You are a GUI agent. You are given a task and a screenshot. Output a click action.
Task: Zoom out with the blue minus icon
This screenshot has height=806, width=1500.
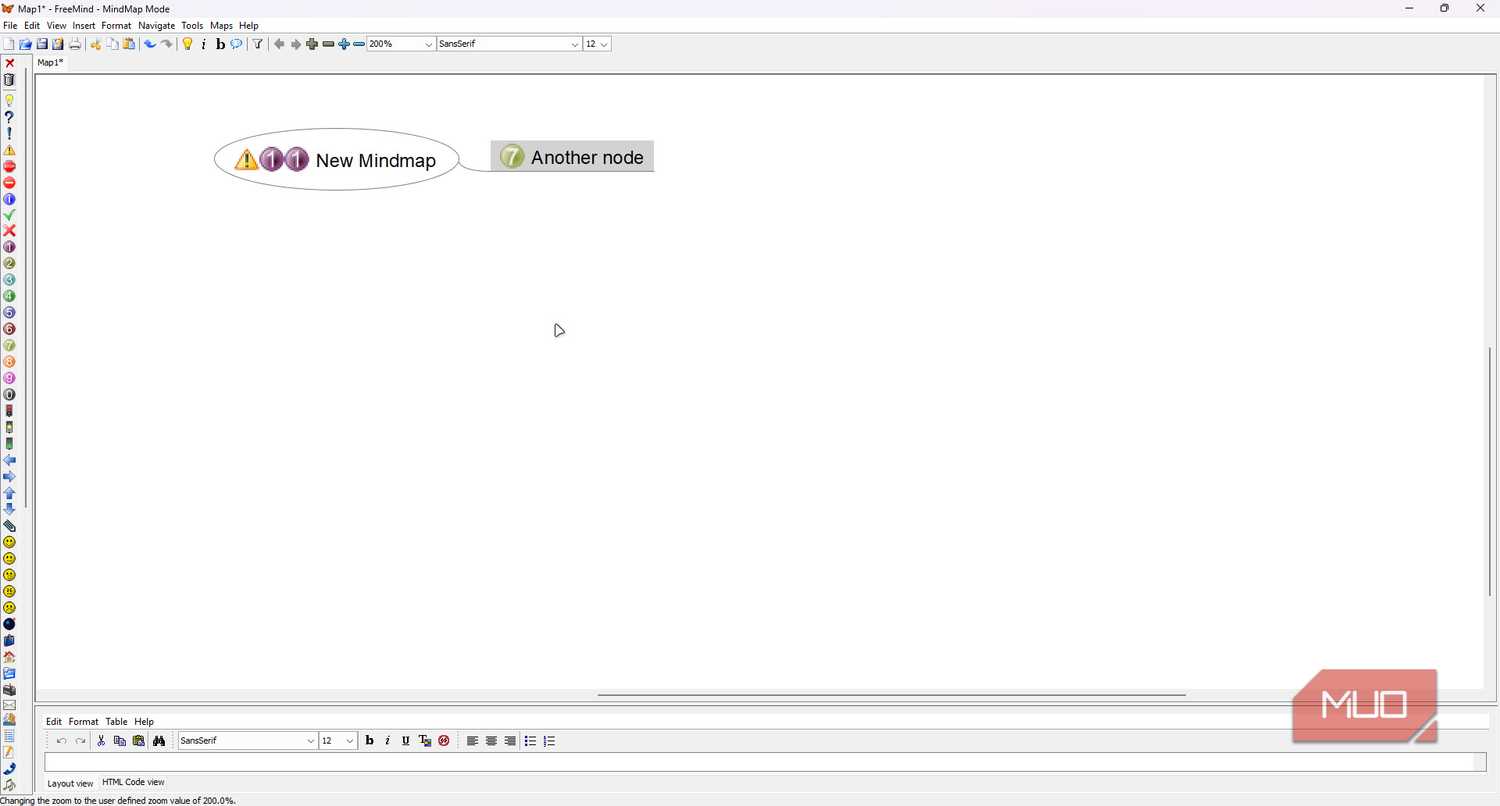click(x=359, y=44)
